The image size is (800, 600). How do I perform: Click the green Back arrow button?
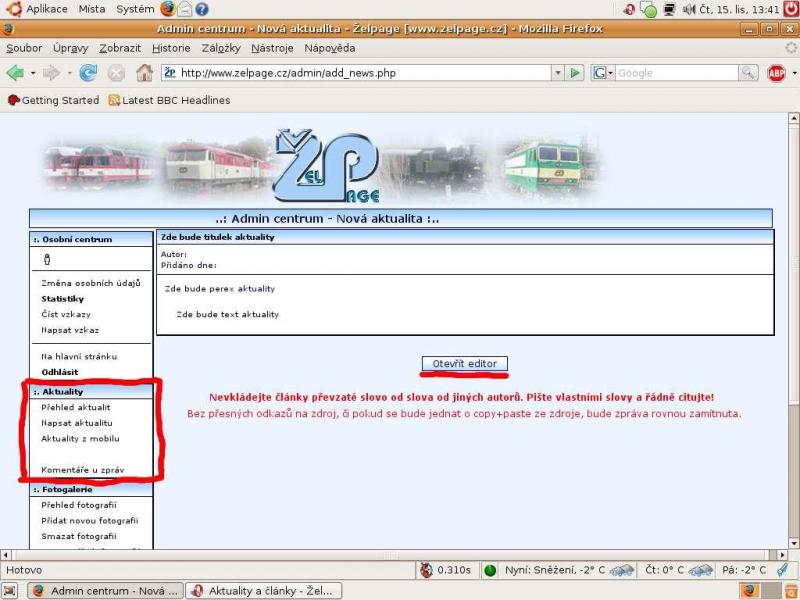(x=15, y=73)
